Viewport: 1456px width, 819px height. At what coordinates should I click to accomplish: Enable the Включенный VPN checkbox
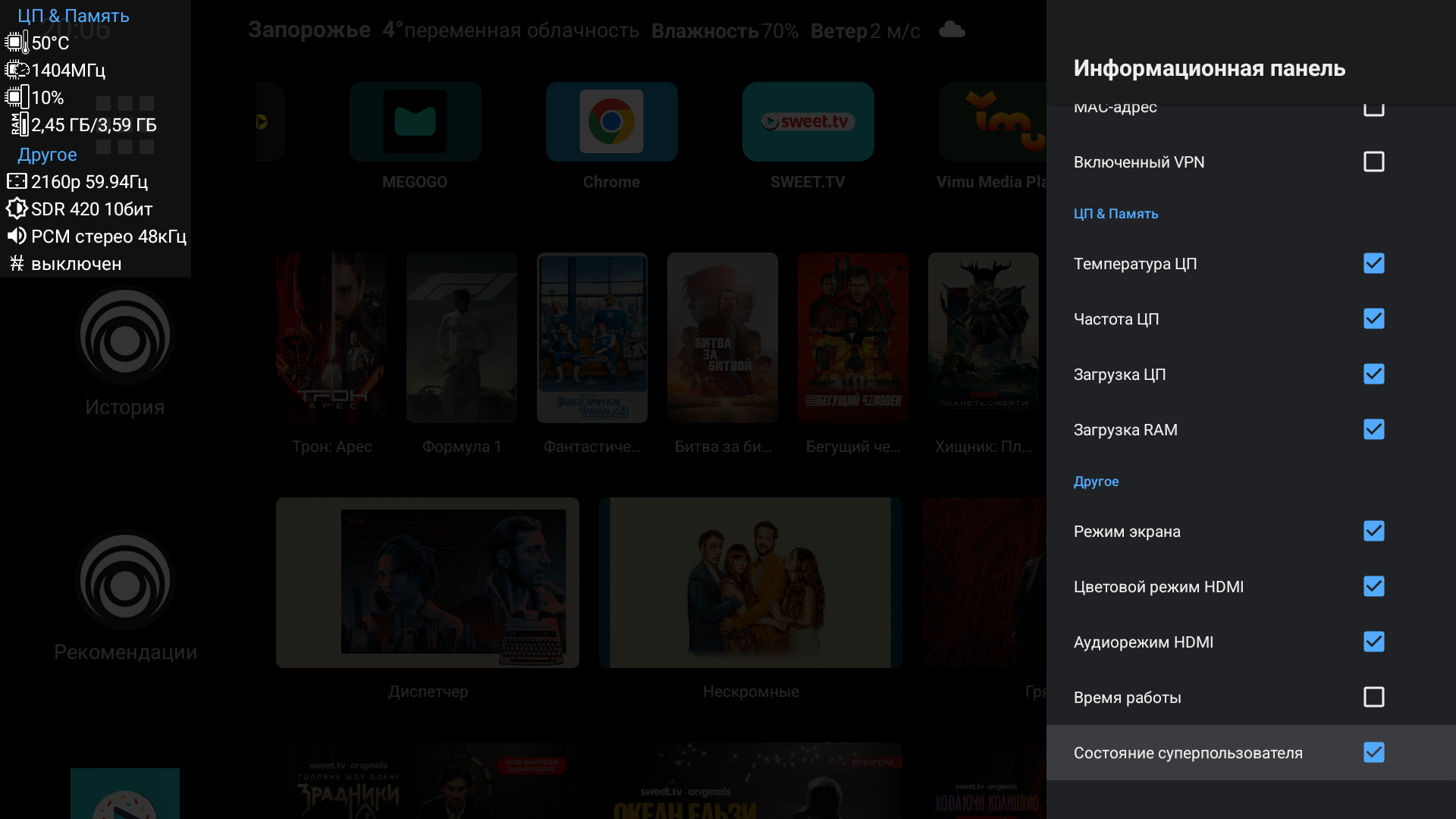pos(1373,162)
